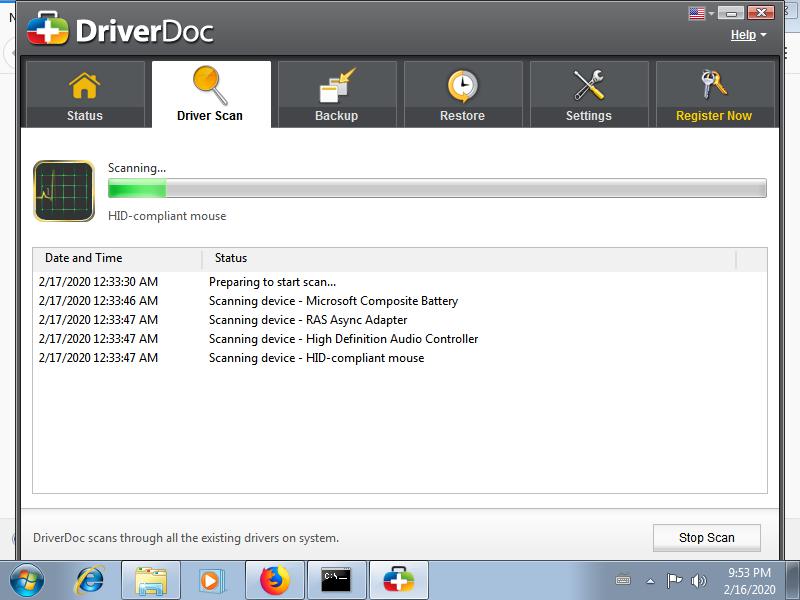Viewport: 800px width, 600px height.
Task: Click the scanning heartbeat monitor icon
Action: [x=64, y=191]
